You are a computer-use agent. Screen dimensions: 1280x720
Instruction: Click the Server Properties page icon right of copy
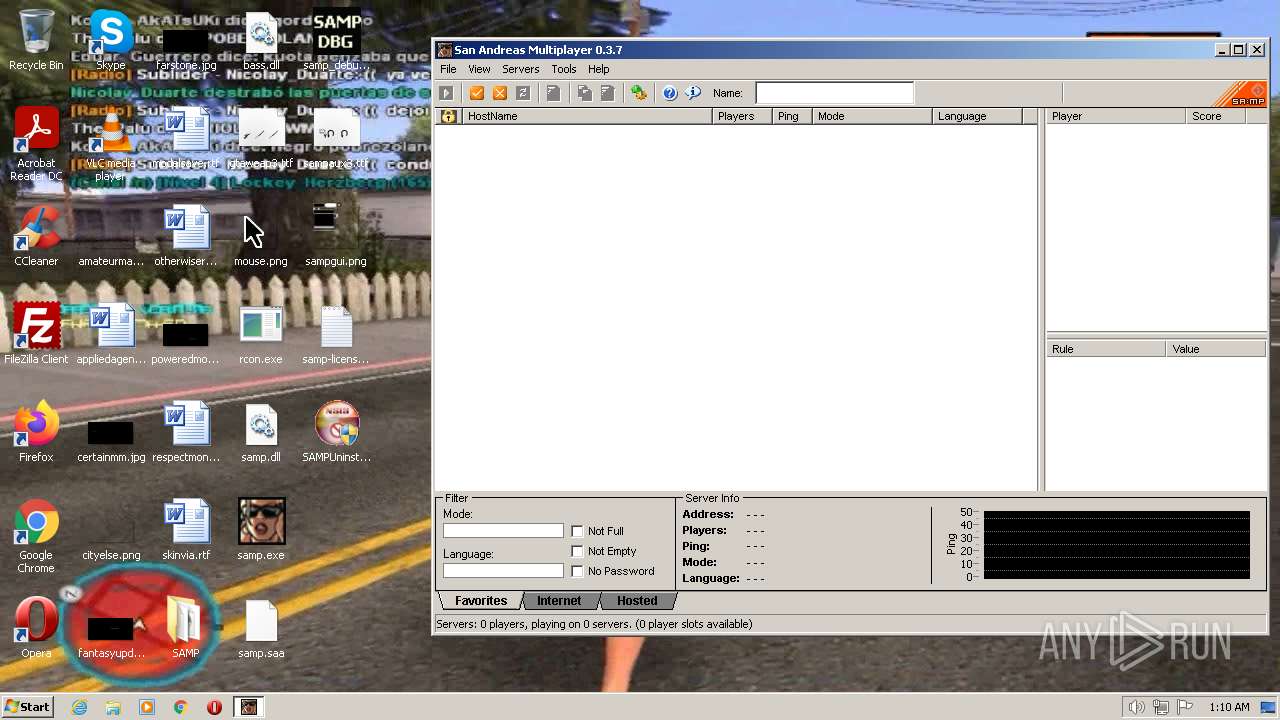[607, 93]
